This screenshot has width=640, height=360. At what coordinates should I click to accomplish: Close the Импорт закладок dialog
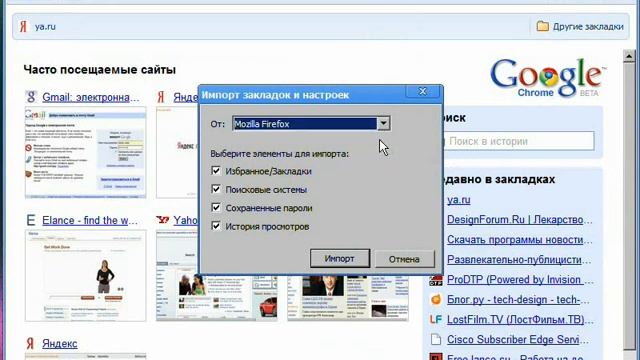tap(423, 92)
